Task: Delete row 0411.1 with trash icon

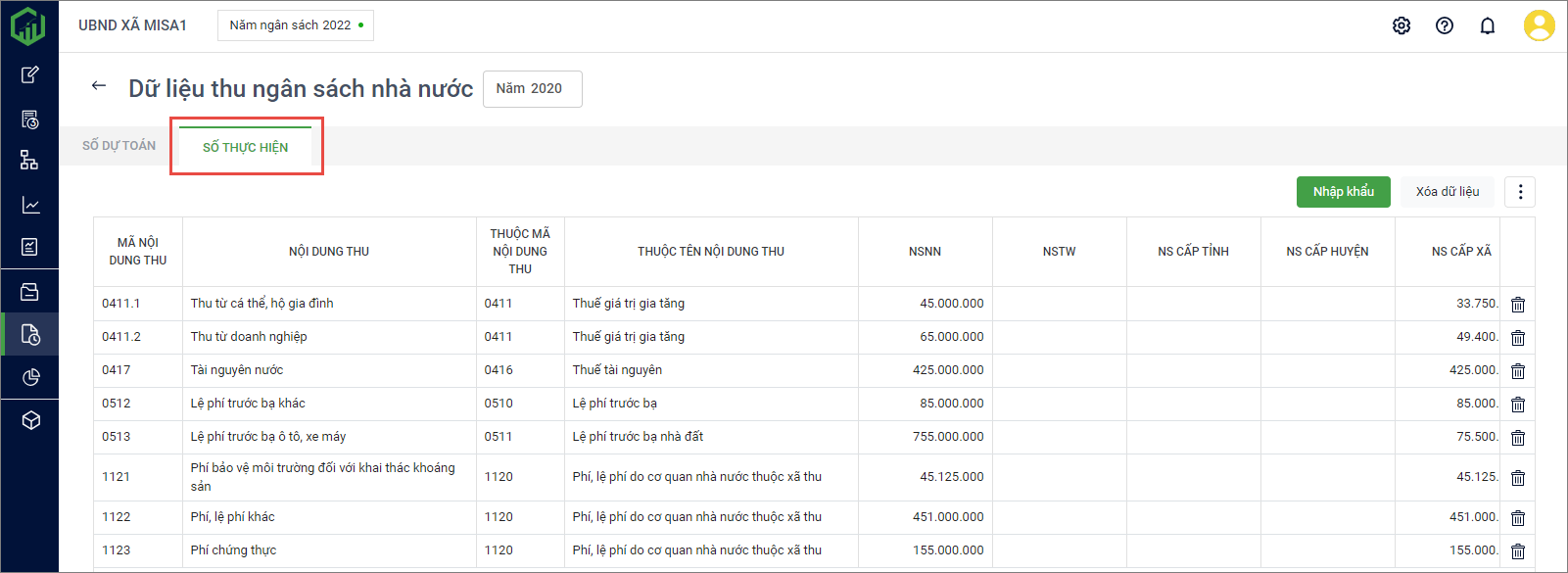Action: click(1518, 305)
